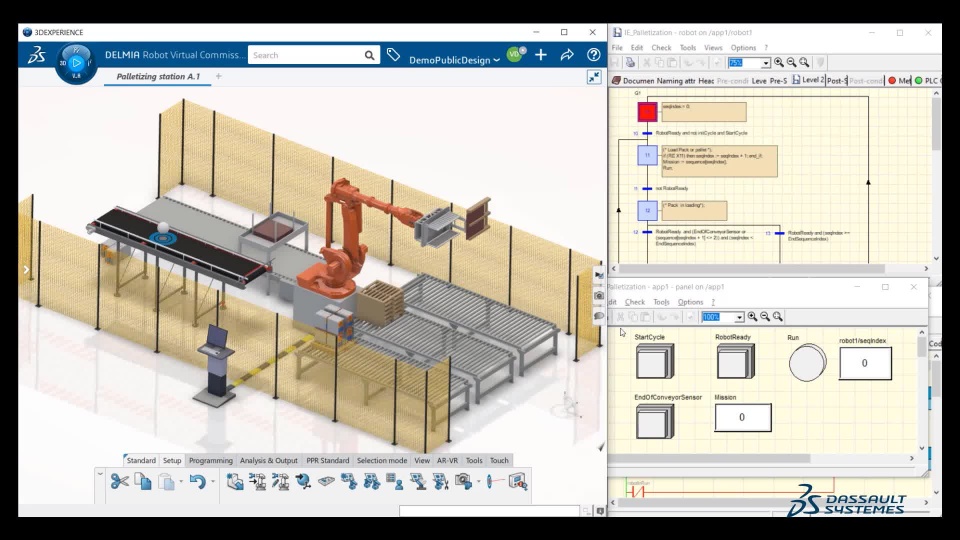Click zoom in magnifier in panel window toolbar
The width and height of the screenshot is (960, 540).
pyautogui.click(x=752, y=317)
